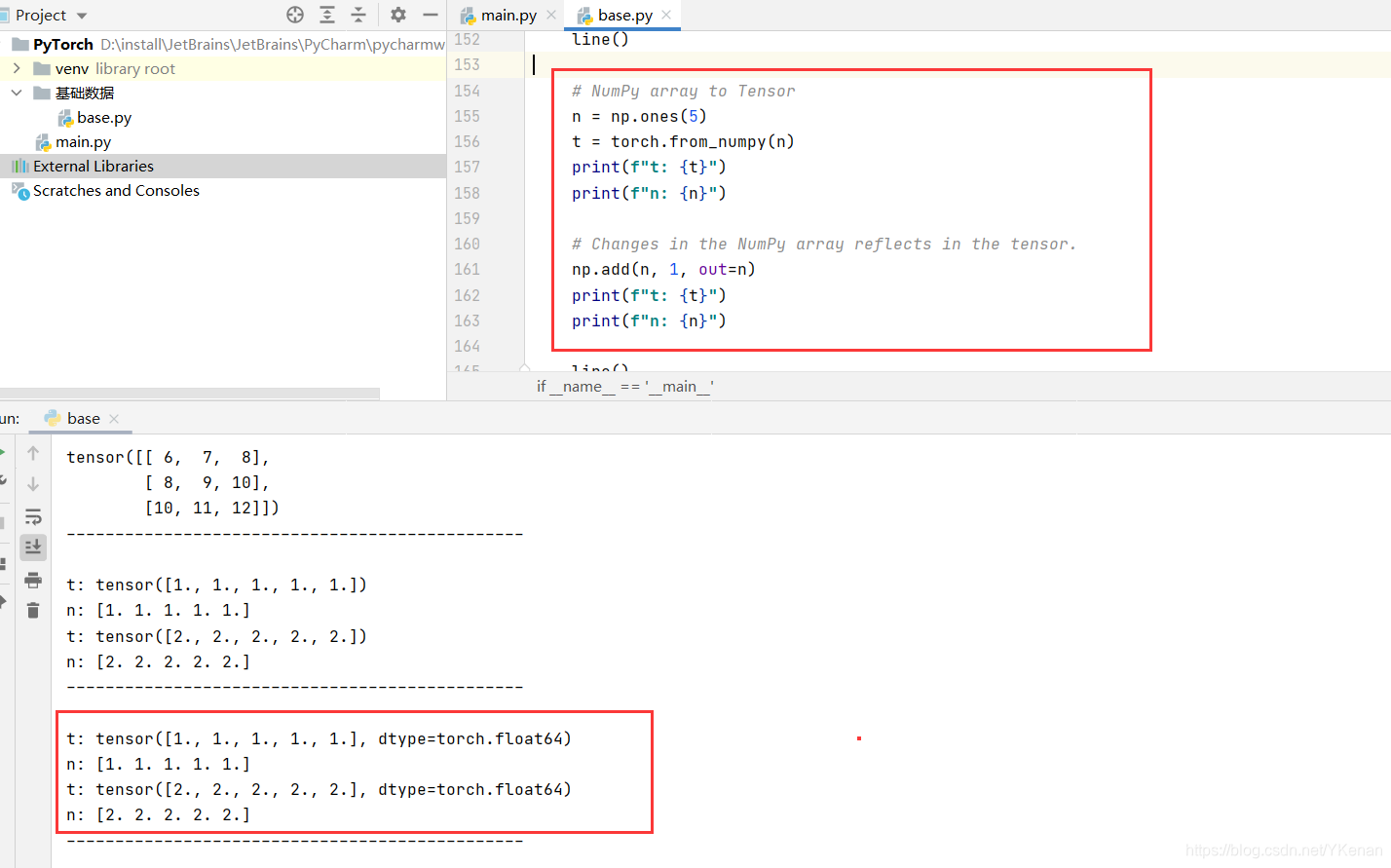Select Scratches and Consoles node
This screenshot has width=1391, height=868.
[x=223, y=191]
